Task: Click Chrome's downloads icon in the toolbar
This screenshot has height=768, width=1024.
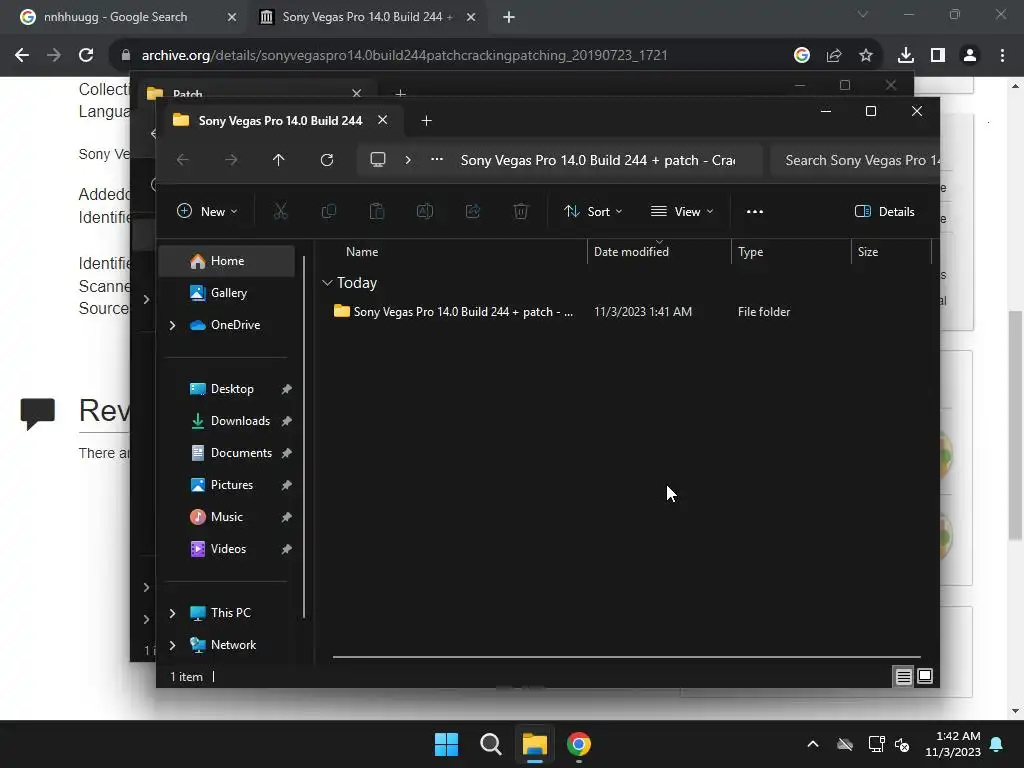Action: [x=905, y=55]
